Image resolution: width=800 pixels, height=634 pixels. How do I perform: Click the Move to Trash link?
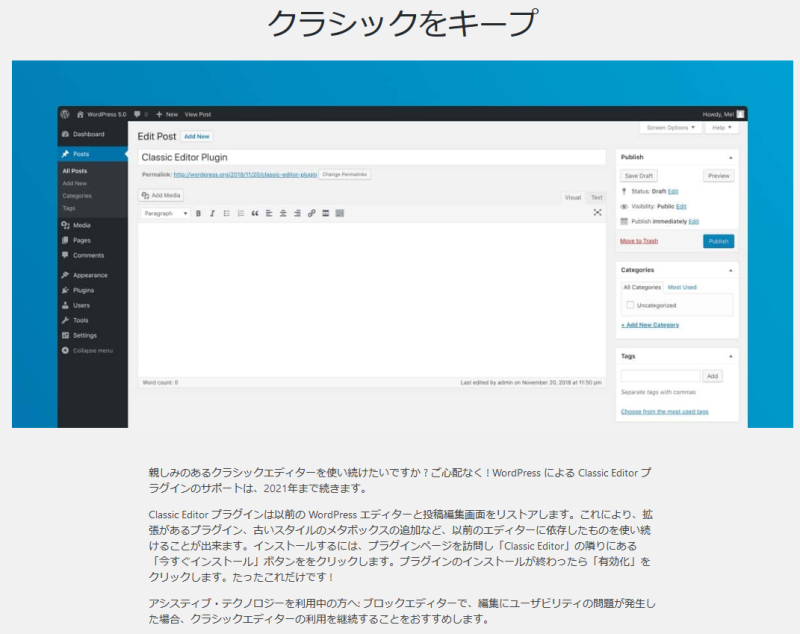[x=639, y=241]
